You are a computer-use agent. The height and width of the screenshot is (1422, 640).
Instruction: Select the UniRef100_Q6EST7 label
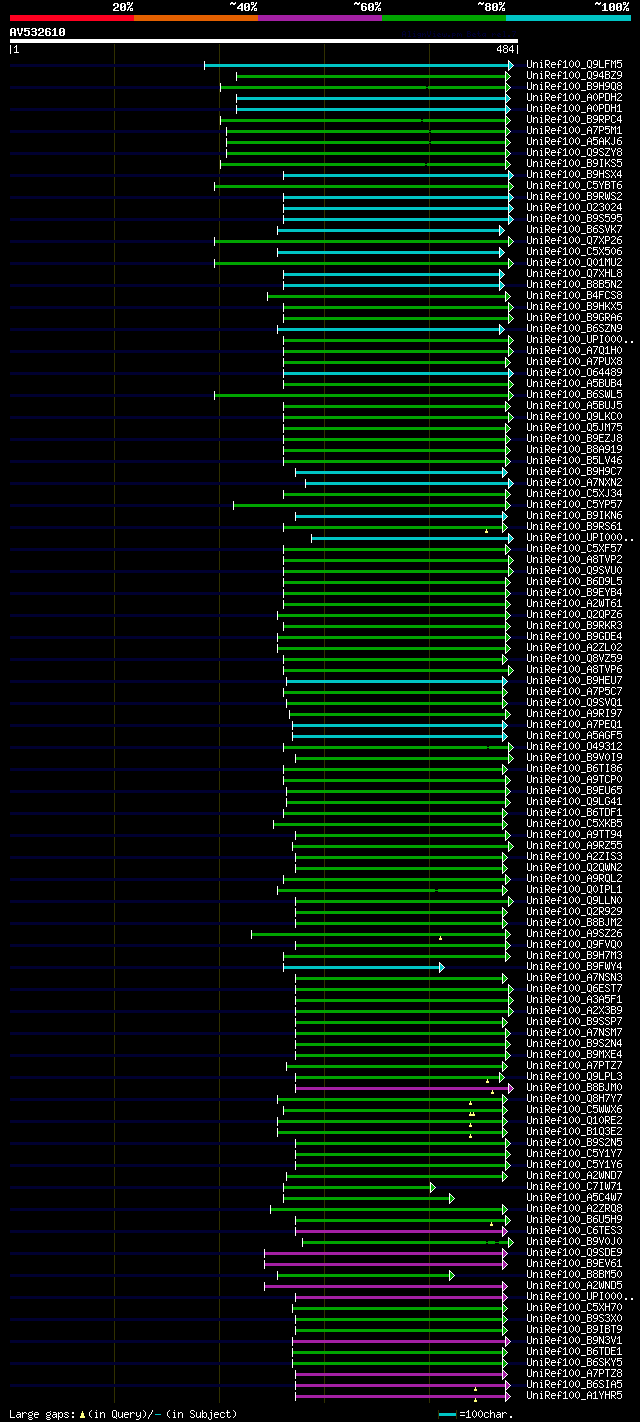point(574,989)
